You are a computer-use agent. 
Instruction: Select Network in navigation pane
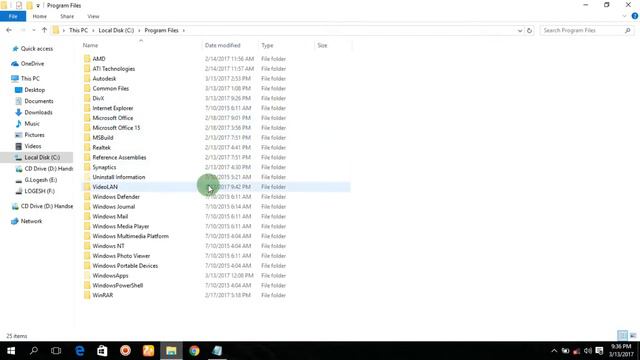click(31, 221)
